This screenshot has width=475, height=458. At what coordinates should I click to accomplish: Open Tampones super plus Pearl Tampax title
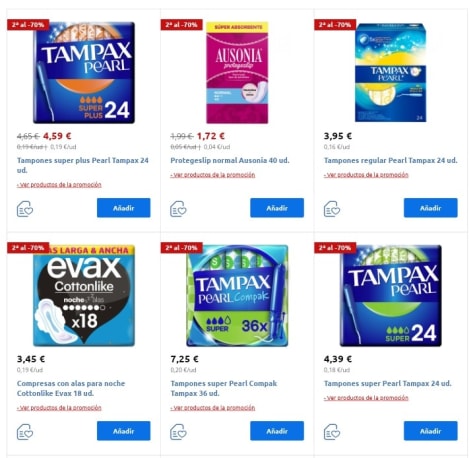click(x=83, y=165)
